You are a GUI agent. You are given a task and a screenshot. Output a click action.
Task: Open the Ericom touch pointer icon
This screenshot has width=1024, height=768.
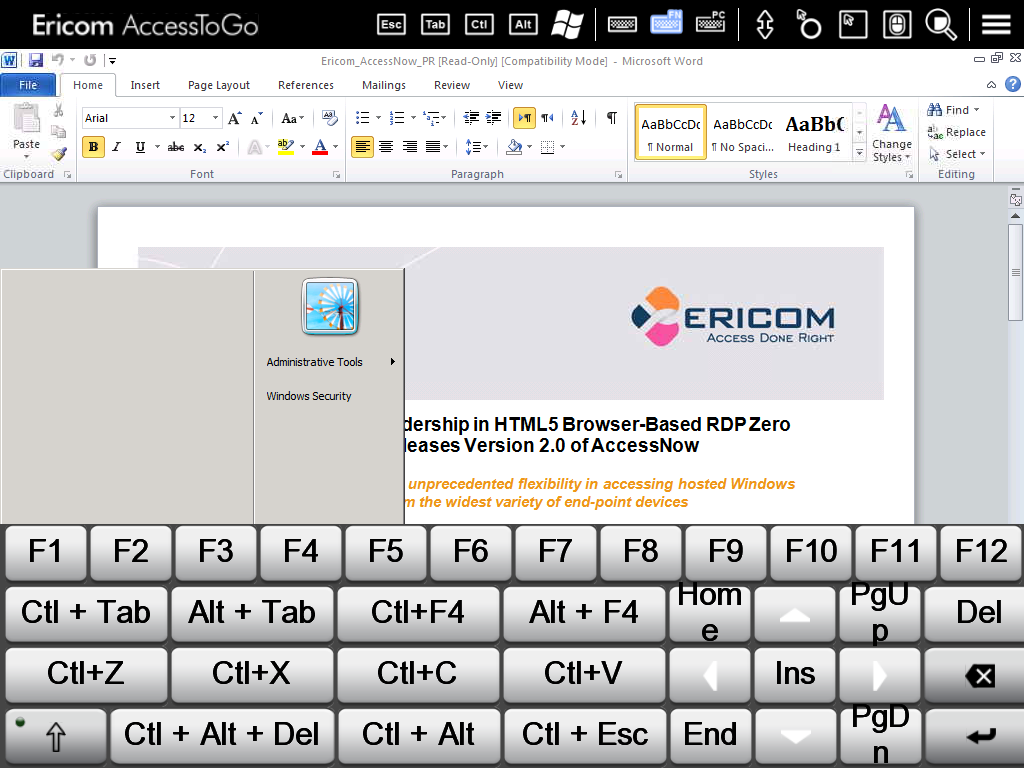(808, 25)
